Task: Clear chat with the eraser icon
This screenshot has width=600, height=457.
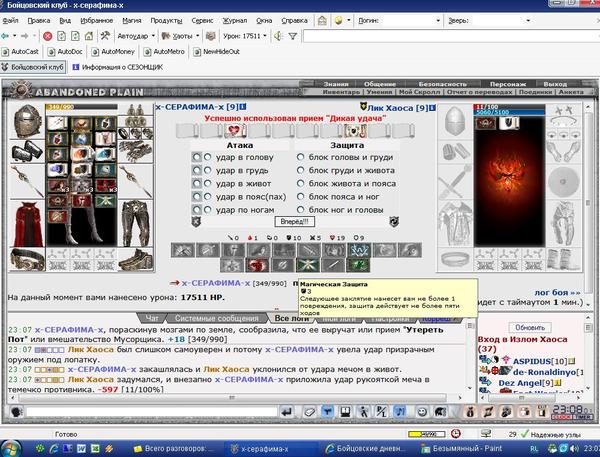Action: 309,412
